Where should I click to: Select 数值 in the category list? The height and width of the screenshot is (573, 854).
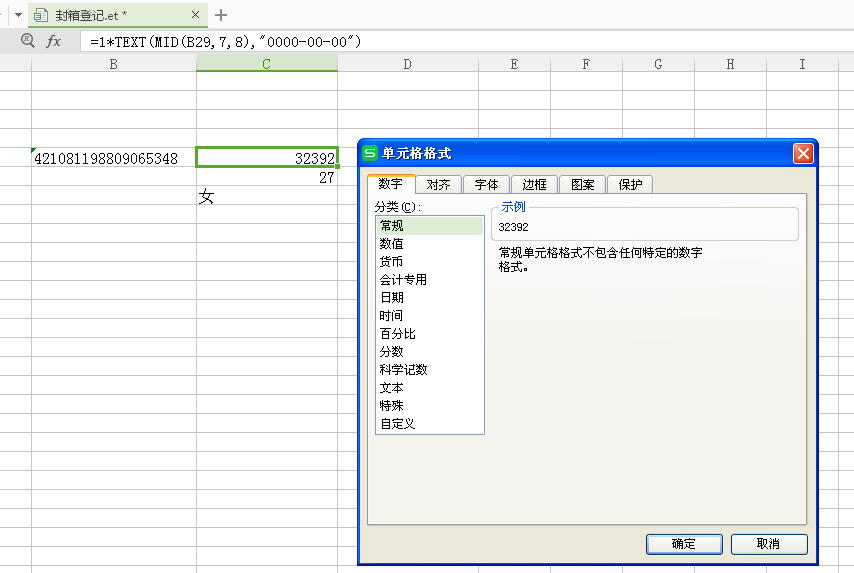tap(430, 243)
